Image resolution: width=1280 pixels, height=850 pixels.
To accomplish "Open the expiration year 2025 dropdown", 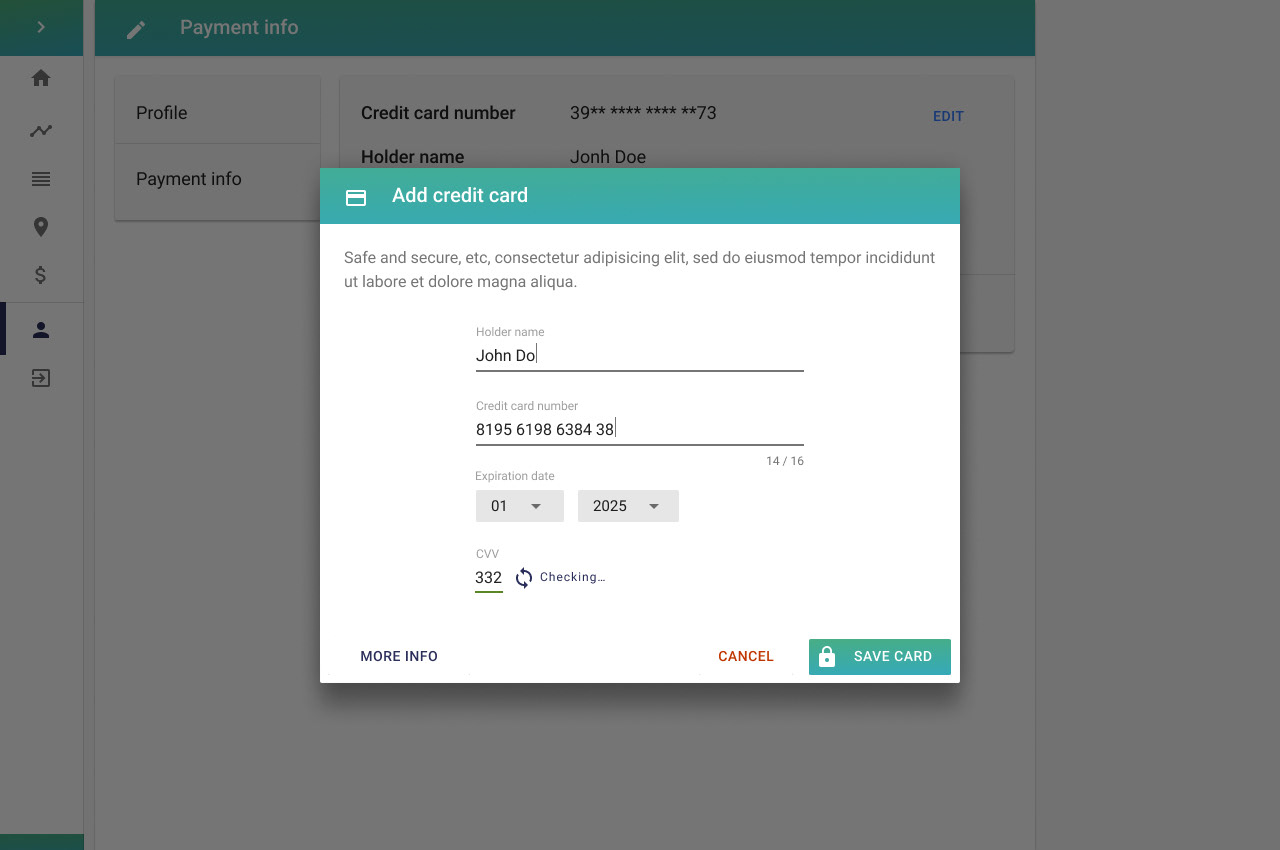I will 628,506.
